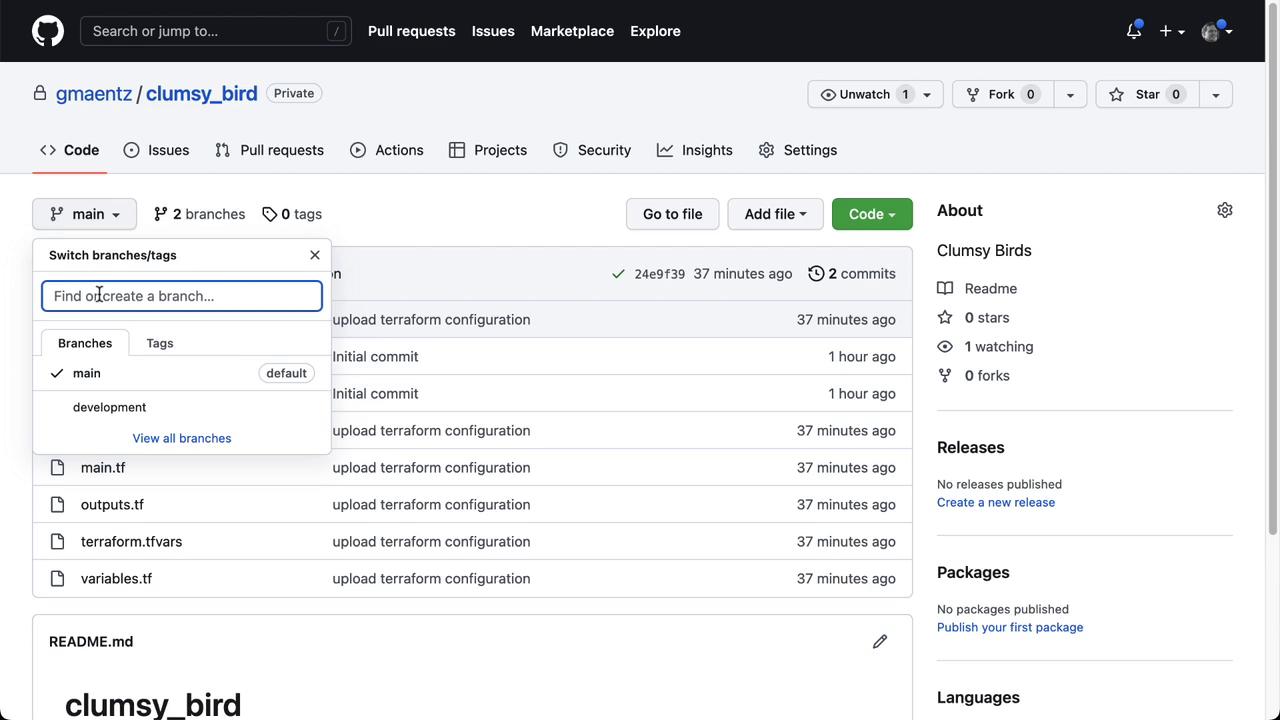Image resolution: width=1280 pixels, height=720 pixels.
Task: Close the Switch branches/tags popup
Action: (315, 255)
